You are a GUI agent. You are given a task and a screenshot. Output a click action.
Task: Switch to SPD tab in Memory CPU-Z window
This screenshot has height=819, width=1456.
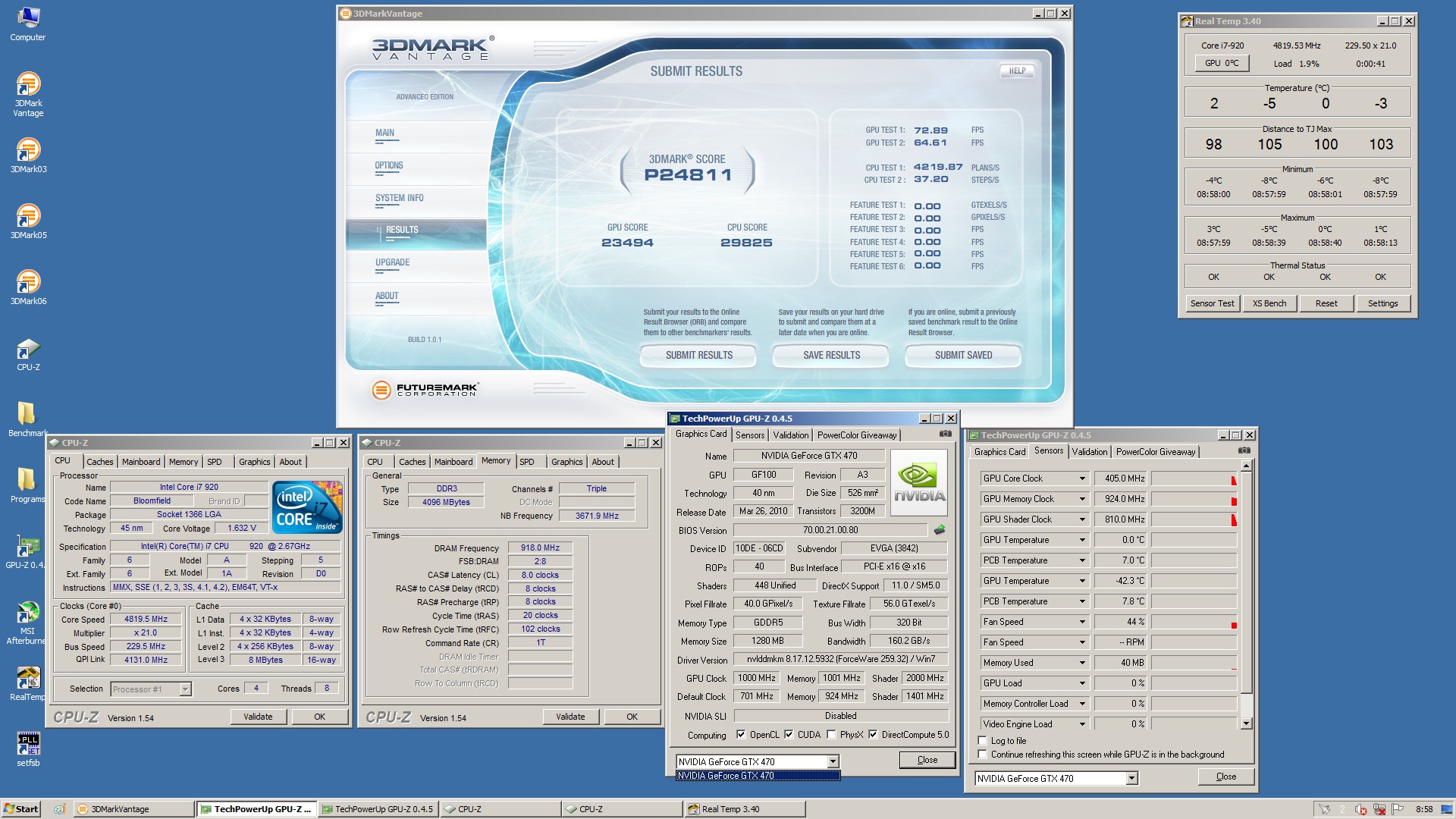click(x=527, y=461)
